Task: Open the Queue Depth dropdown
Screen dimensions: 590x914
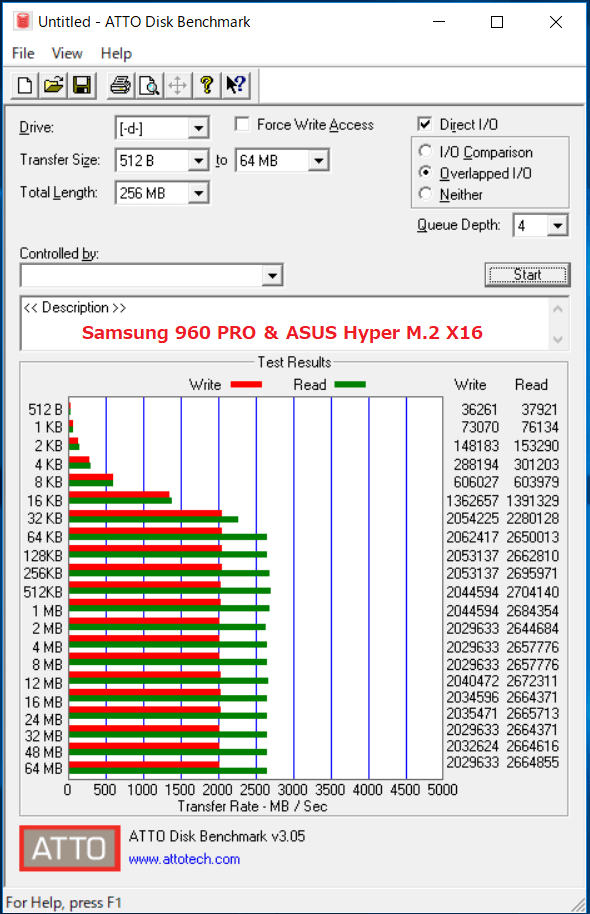Action: point(557,225)
